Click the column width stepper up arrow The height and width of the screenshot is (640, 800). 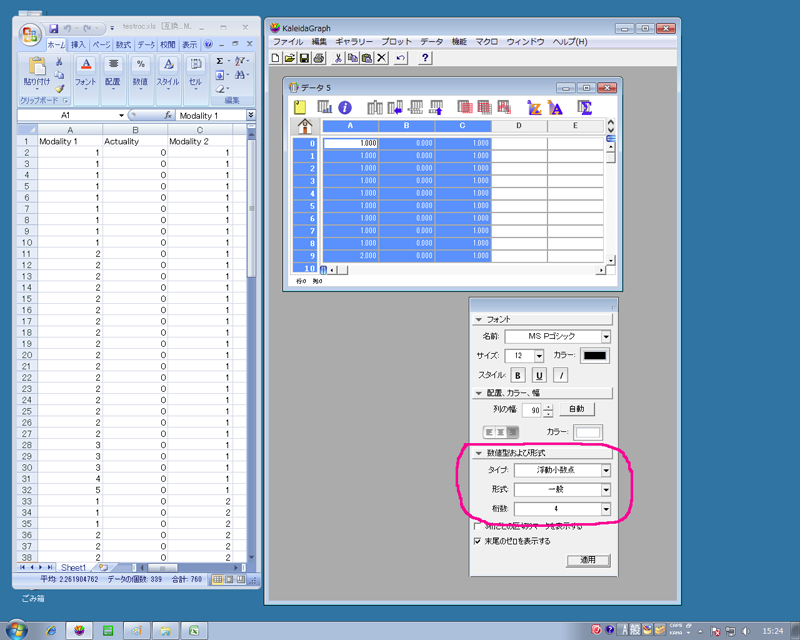click(x=548, y=407)
